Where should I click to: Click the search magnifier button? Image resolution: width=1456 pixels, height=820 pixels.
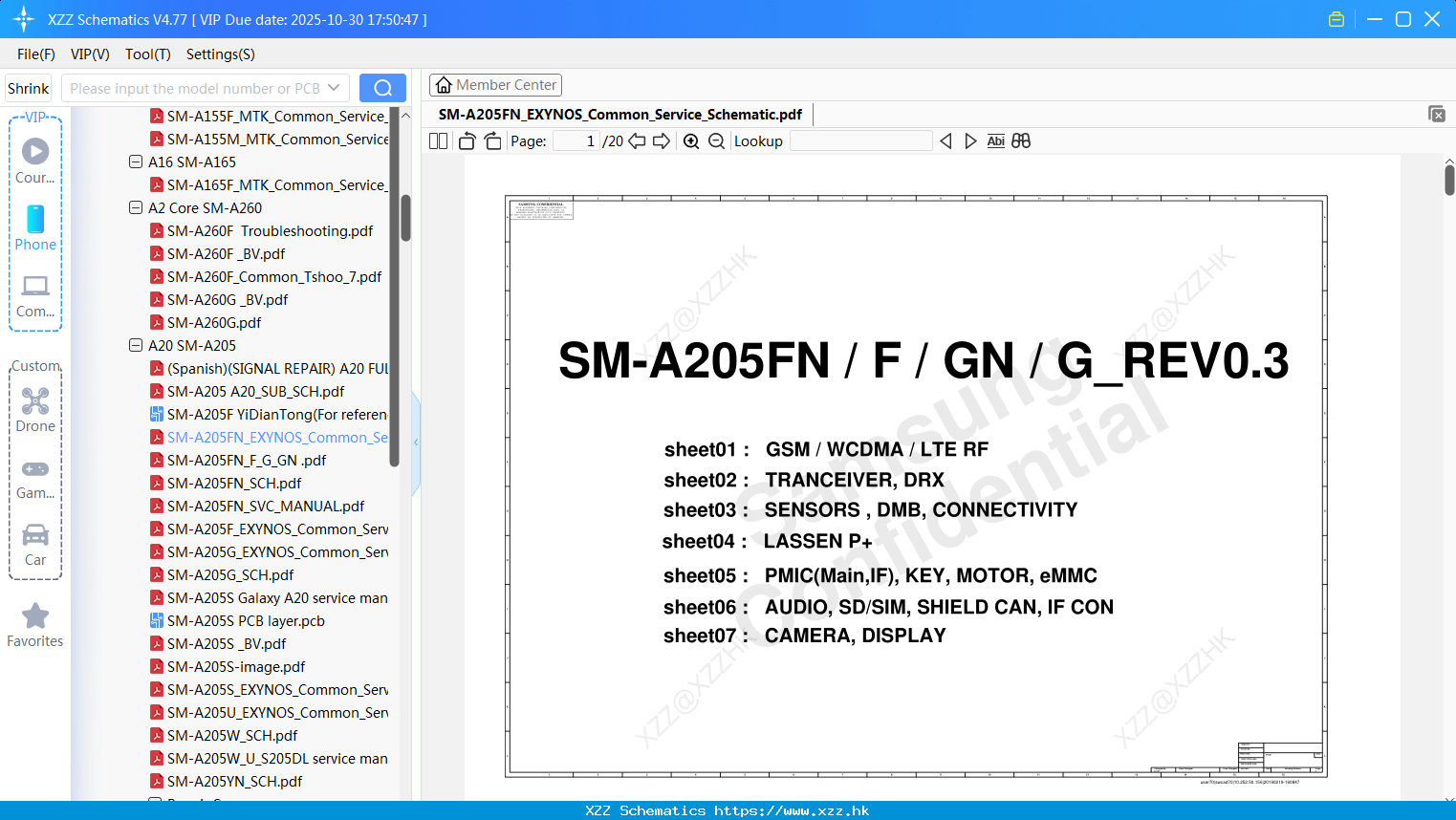[382, 88]
